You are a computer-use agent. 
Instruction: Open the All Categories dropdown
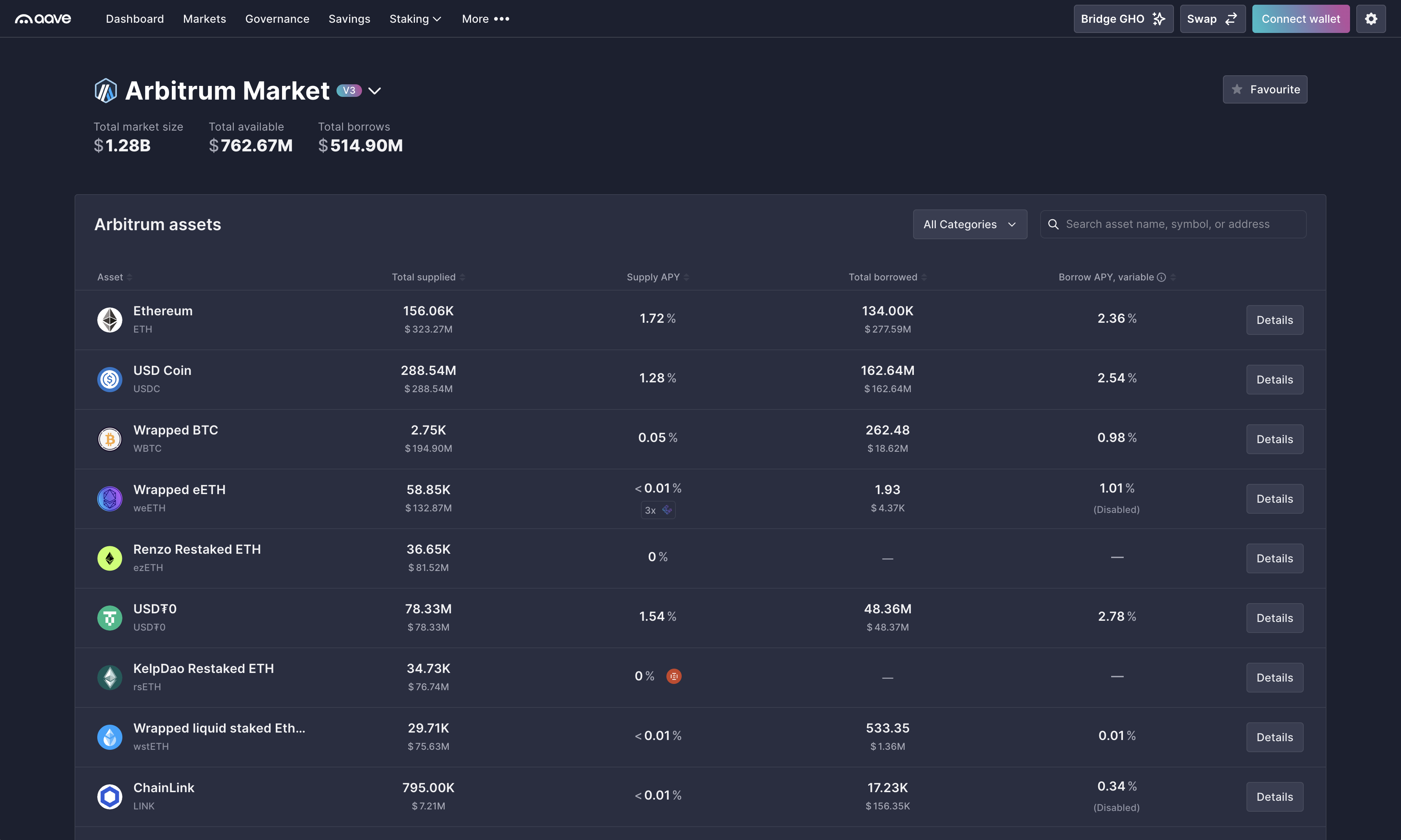[969, 224]
